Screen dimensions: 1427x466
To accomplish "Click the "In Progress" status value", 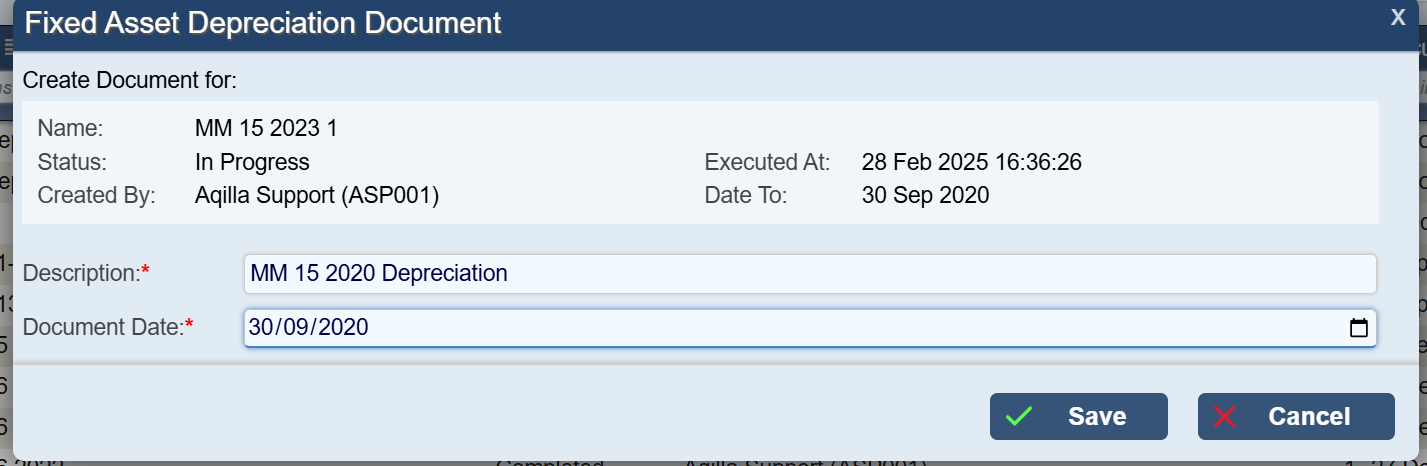I will click(252, 162).
